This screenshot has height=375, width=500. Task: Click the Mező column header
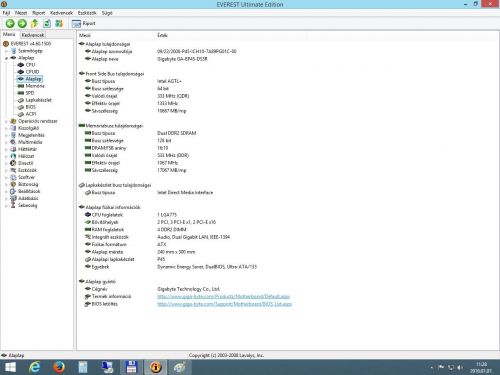click(x=85, y=35)
